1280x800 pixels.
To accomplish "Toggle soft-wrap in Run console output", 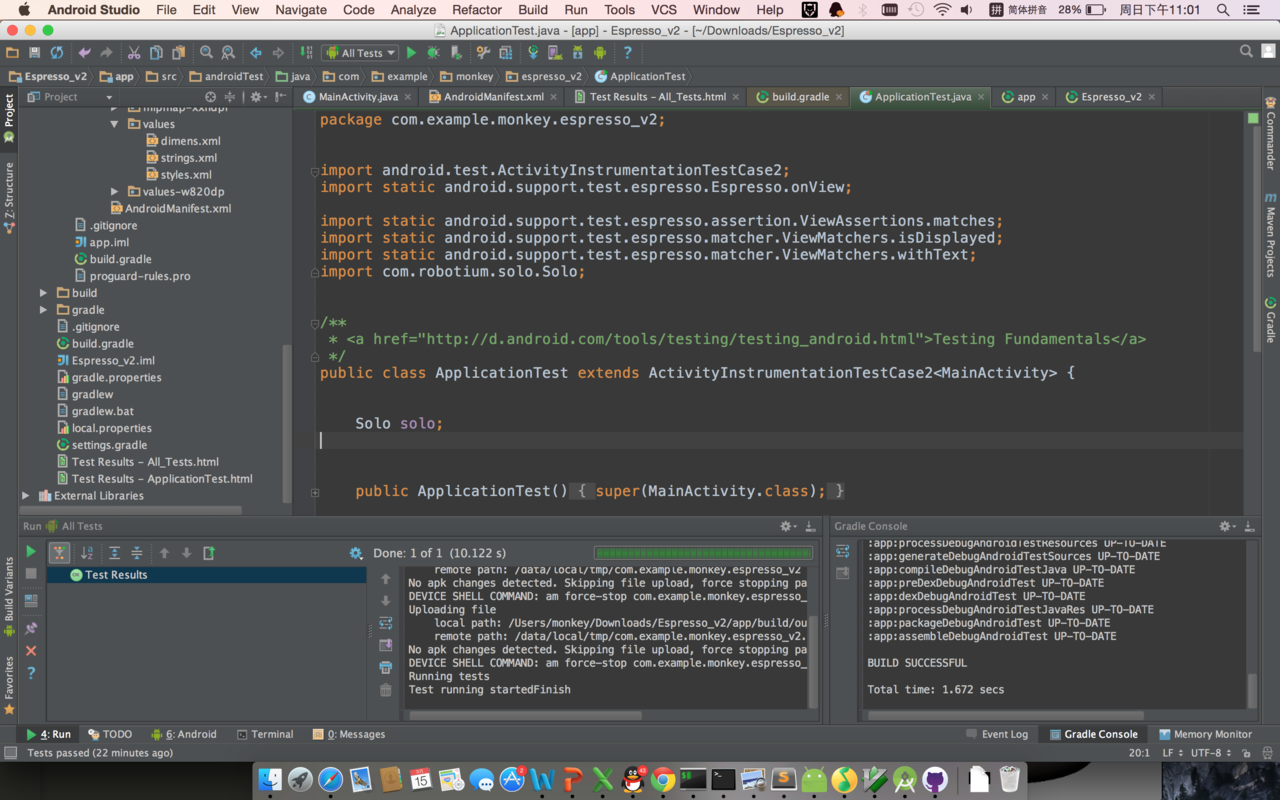I will point(386,623).
